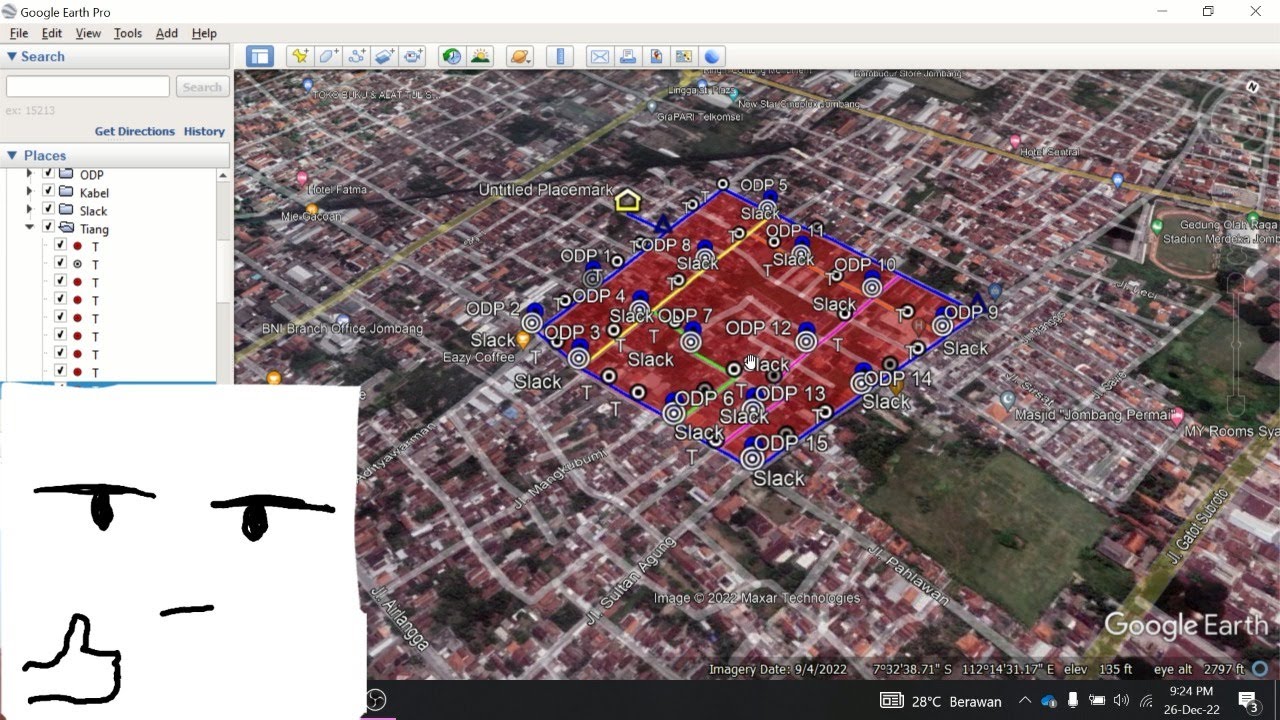
Task: Click the ring-shaped icon of the T placemark
Action: 77,265
